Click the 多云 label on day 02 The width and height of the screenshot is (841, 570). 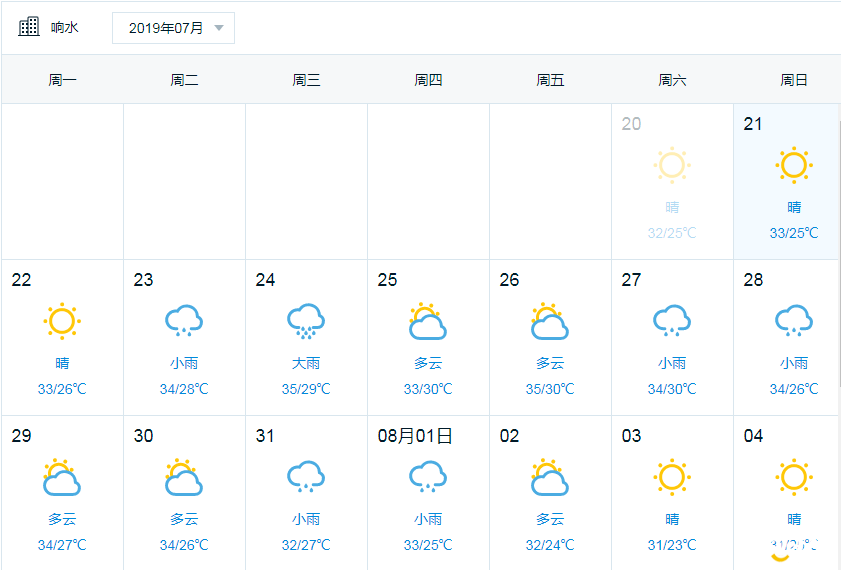pos(550,520)
